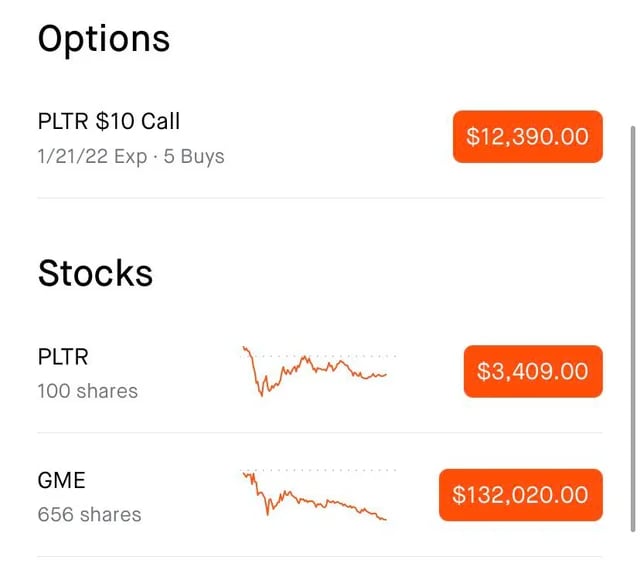Select the GME ticker under Stocks
Screen dimensions: 640x563
tap(61, 481)
